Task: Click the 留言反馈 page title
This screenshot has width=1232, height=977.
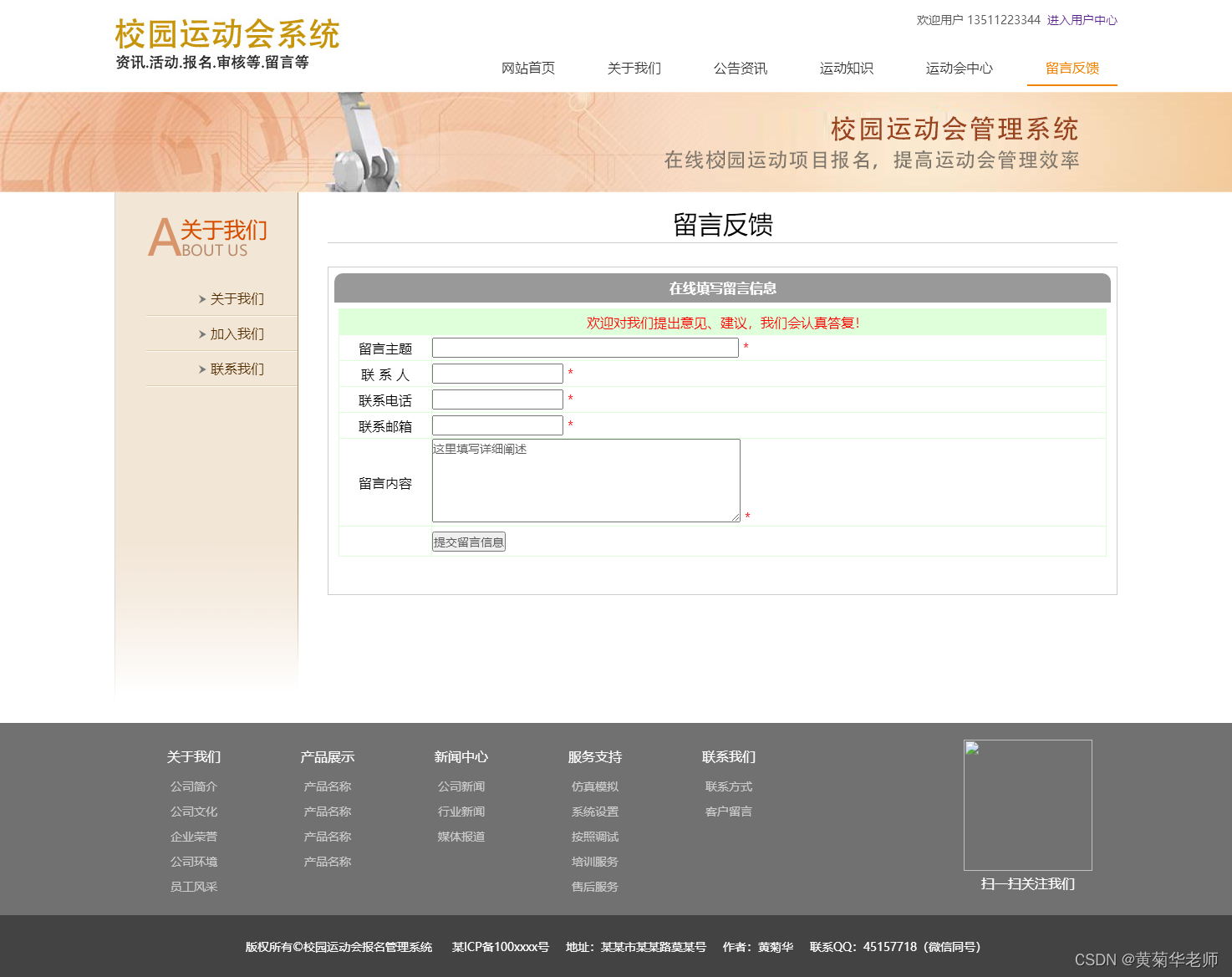Action: [723, 225]
